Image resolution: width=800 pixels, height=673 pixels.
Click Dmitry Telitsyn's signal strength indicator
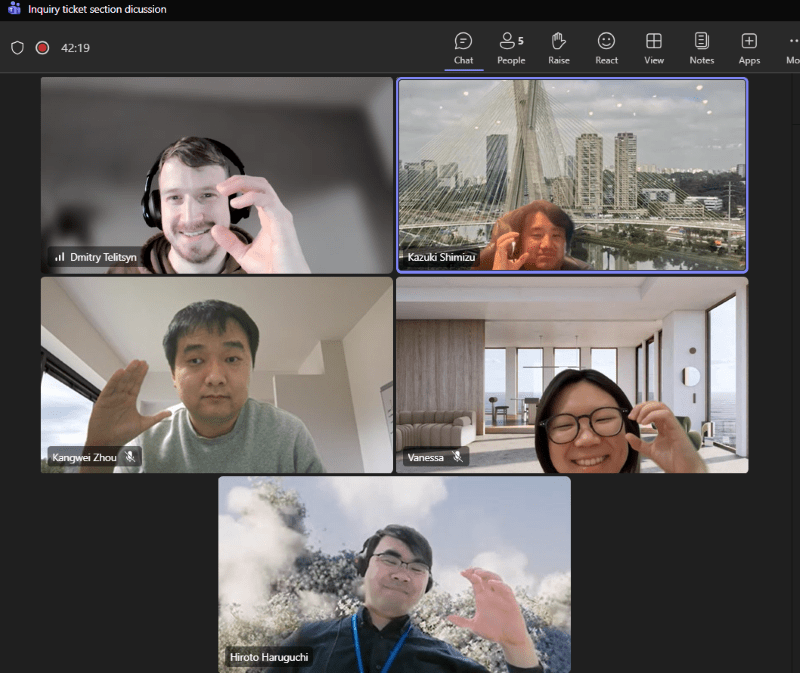point(59,257)
